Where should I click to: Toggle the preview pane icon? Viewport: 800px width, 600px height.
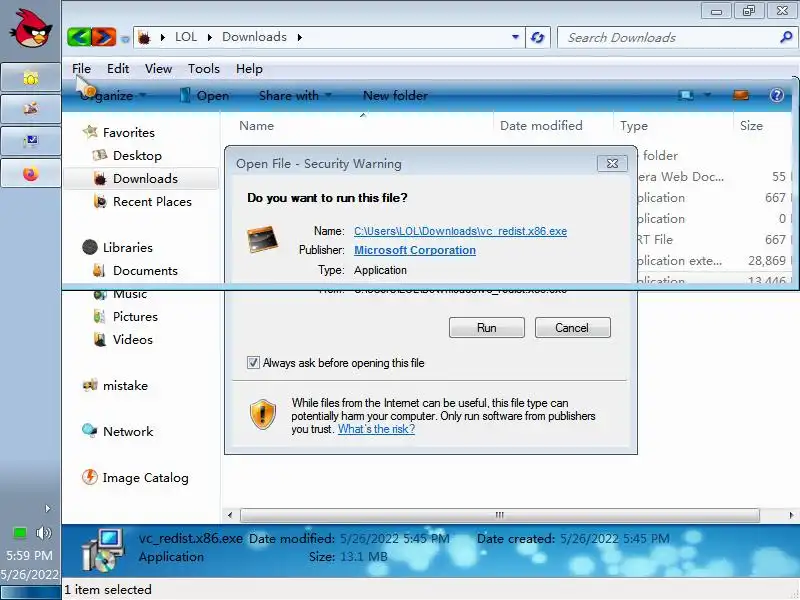(x=740, y=95)
